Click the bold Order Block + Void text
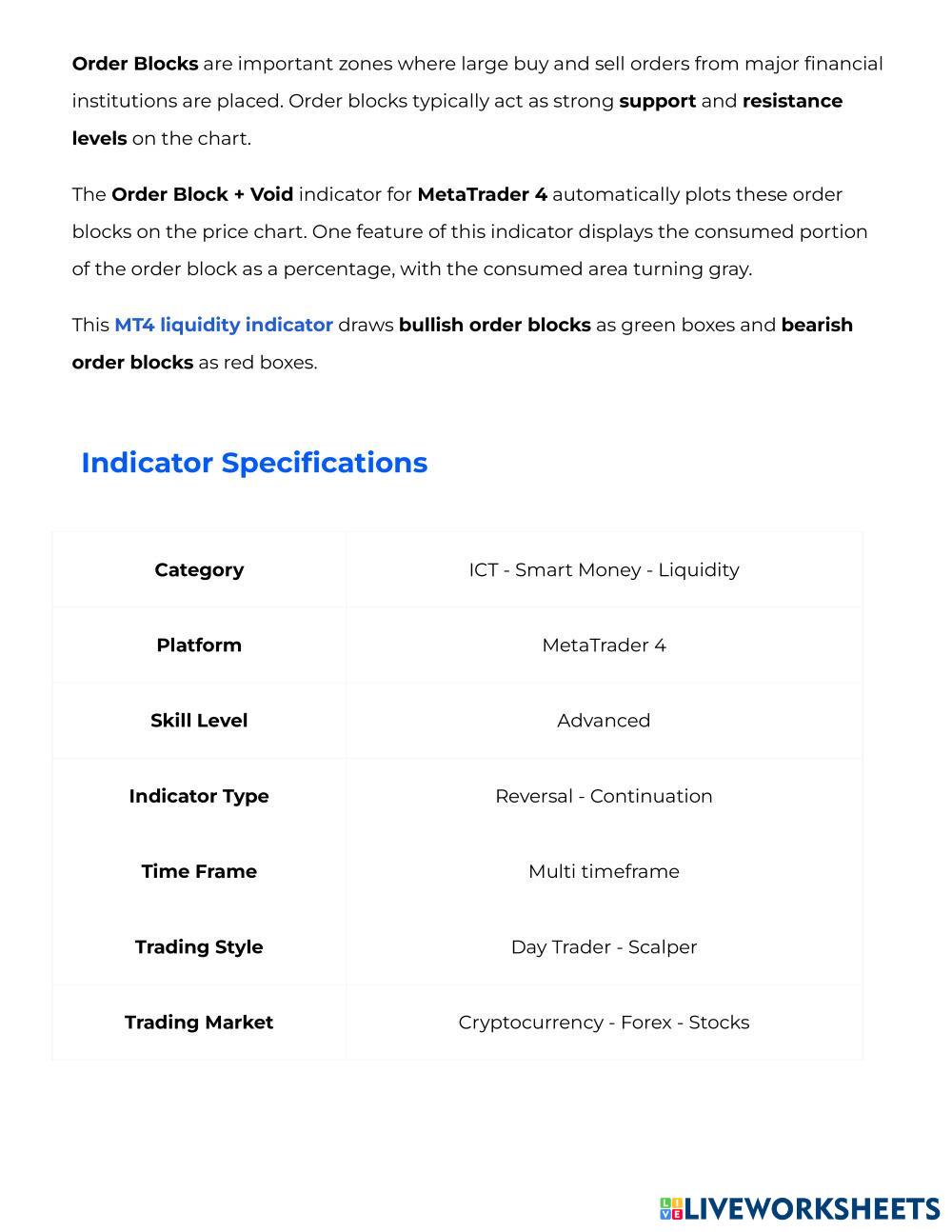 click(x=202, y=195)
